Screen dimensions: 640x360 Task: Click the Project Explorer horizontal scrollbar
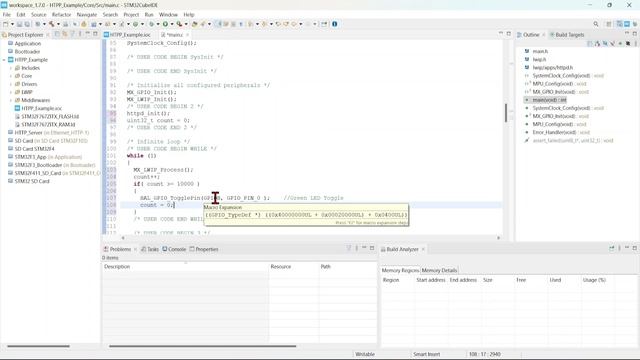pyautogui.click(x=38, y=347)
